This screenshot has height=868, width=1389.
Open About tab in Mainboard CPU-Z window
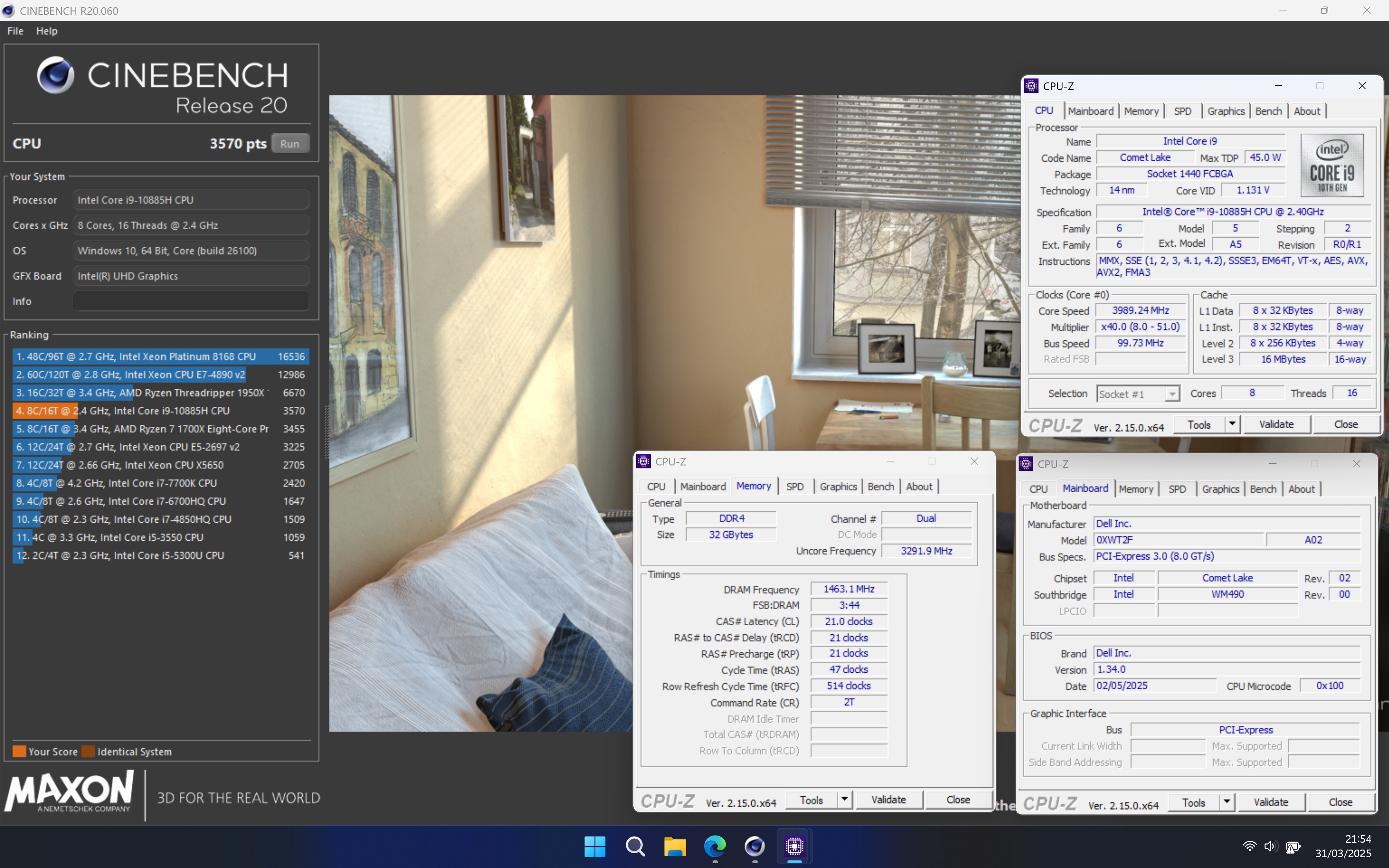(1301, 489)
